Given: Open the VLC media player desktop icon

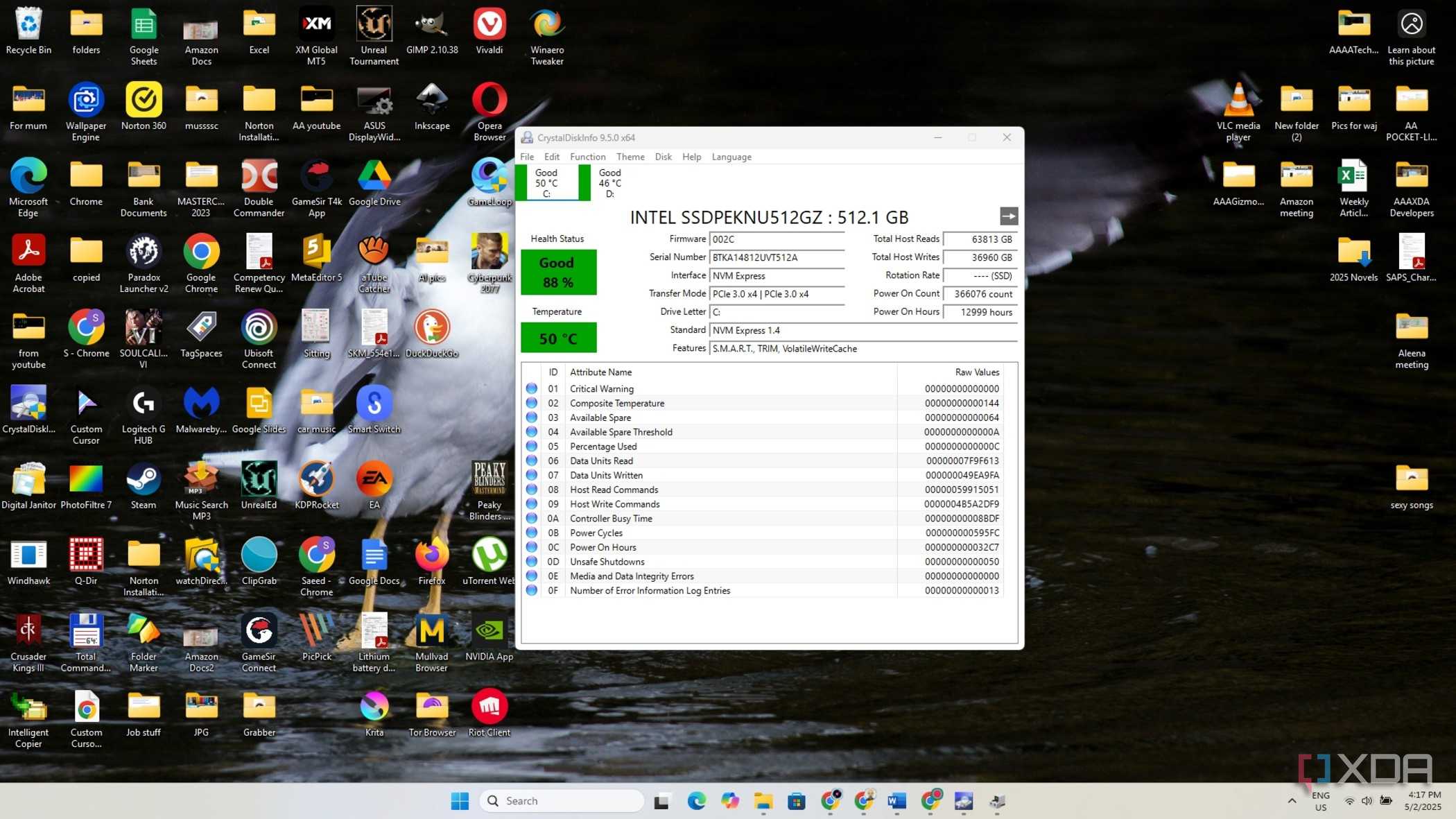Looking at the screenshot, I should [x=1238, y=112].
